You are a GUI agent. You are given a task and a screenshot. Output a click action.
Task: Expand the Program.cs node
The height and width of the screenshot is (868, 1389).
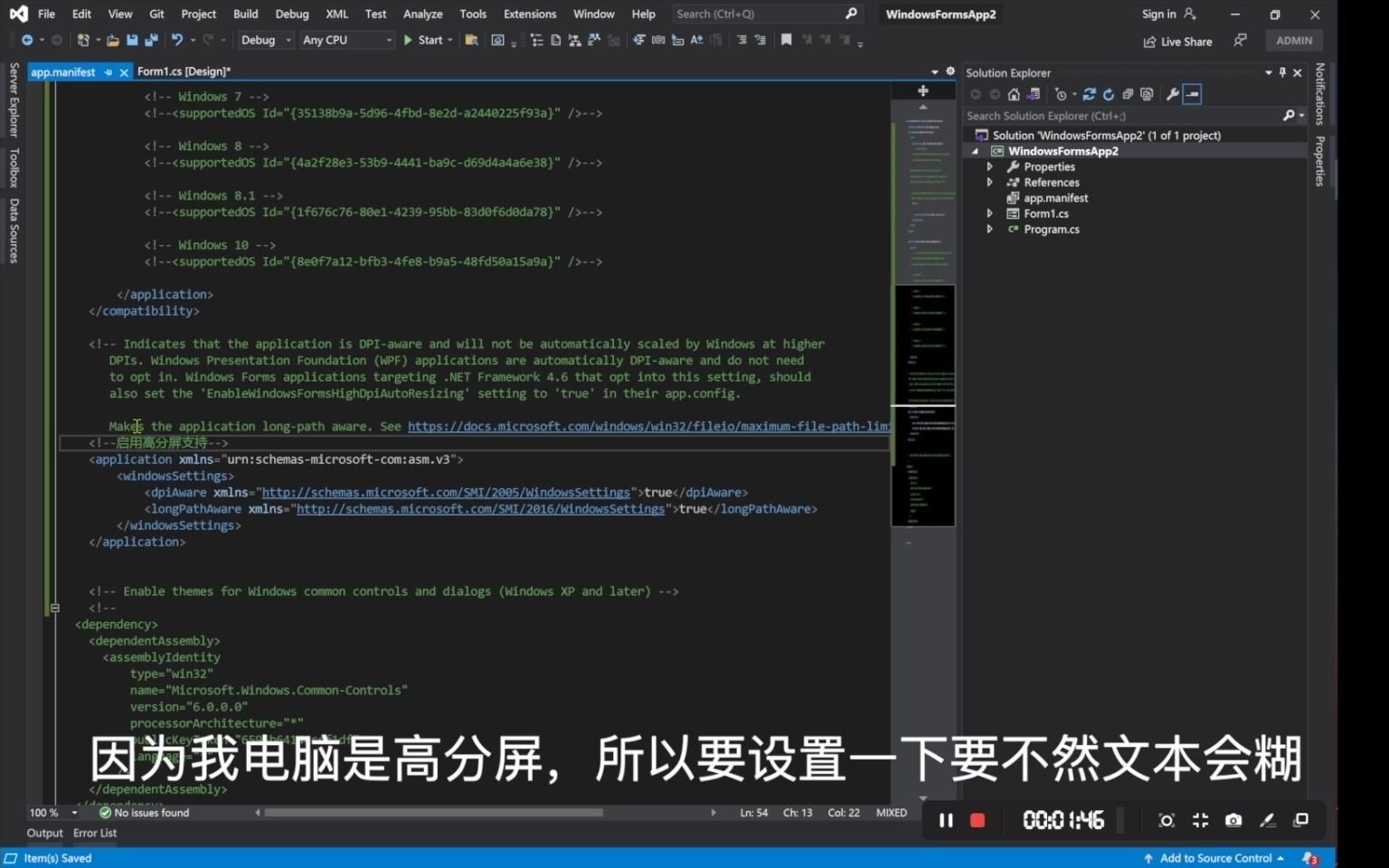989,229
